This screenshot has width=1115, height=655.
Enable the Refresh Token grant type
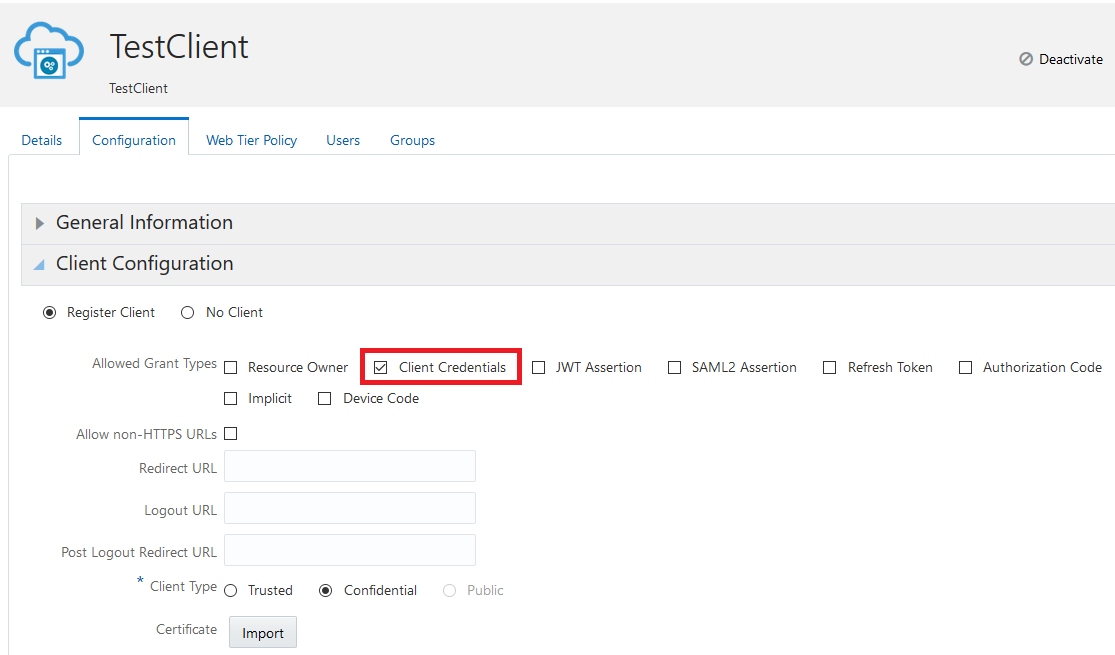[829, 367]
